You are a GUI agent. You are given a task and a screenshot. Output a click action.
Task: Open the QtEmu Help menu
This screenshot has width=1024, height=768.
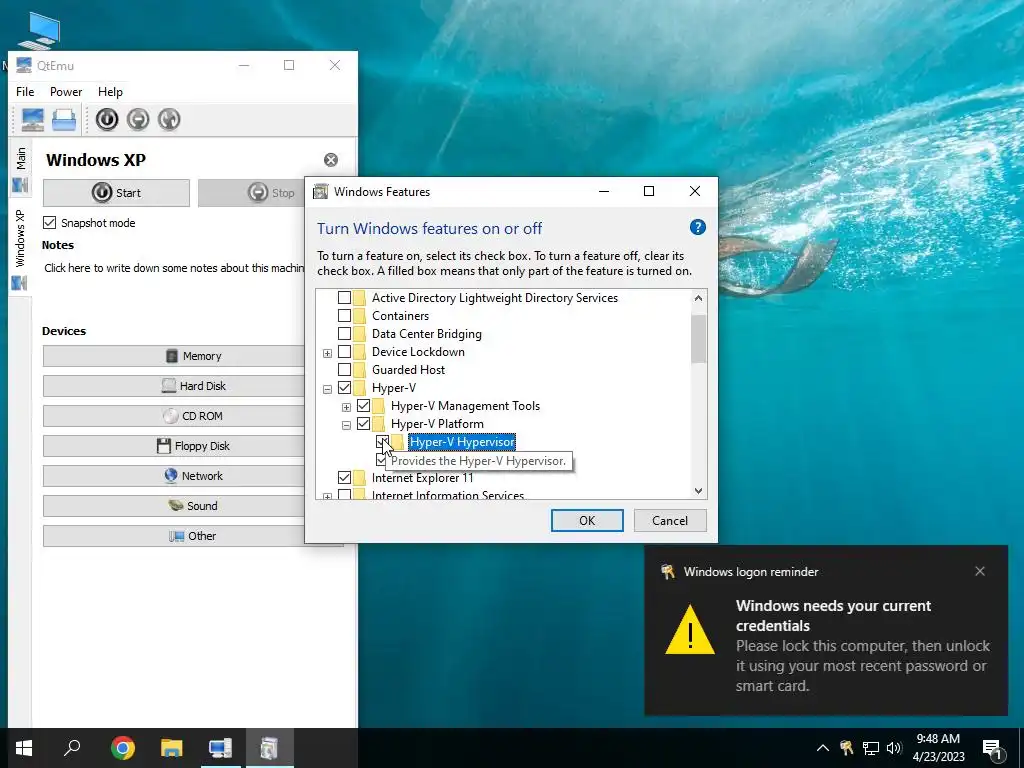click(x=110, y=92)
